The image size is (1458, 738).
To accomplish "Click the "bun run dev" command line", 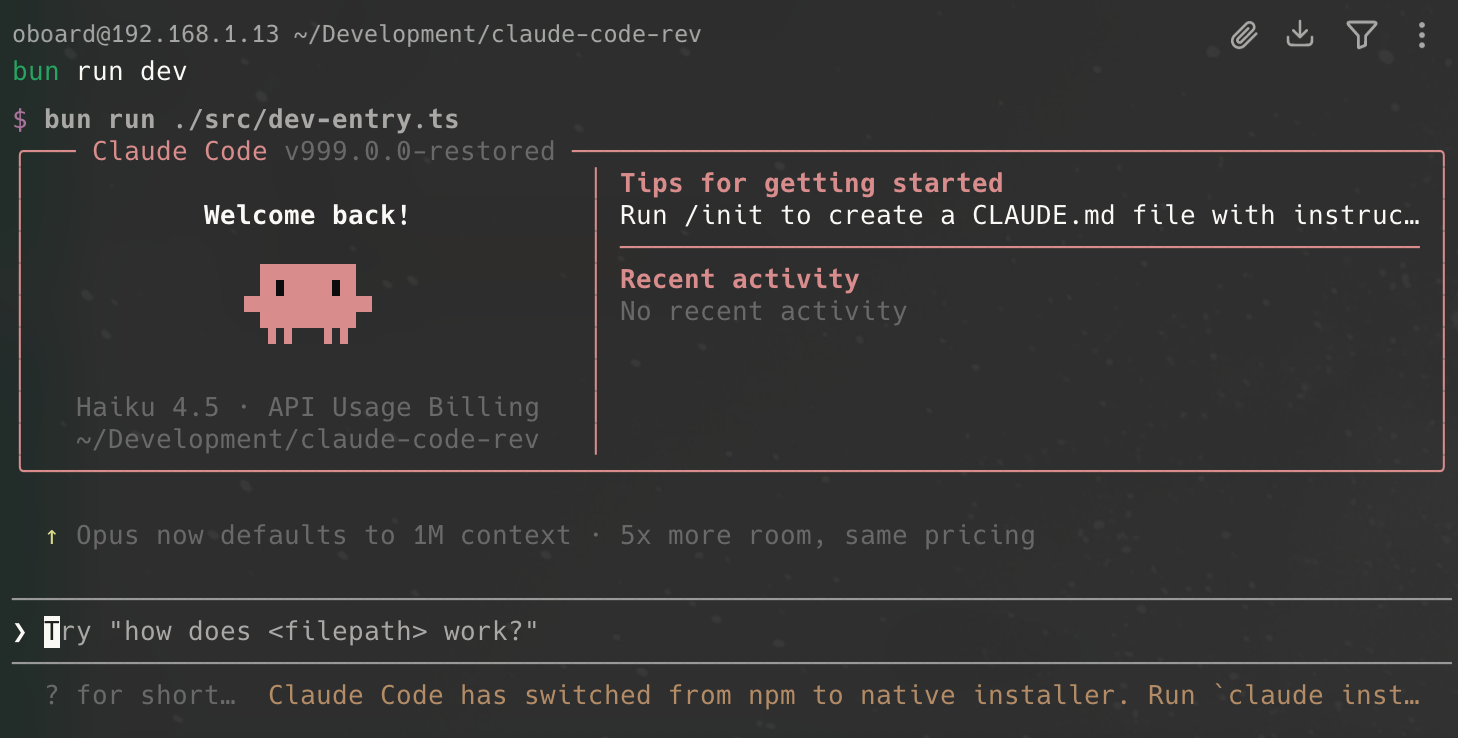I will coord(100,72).
